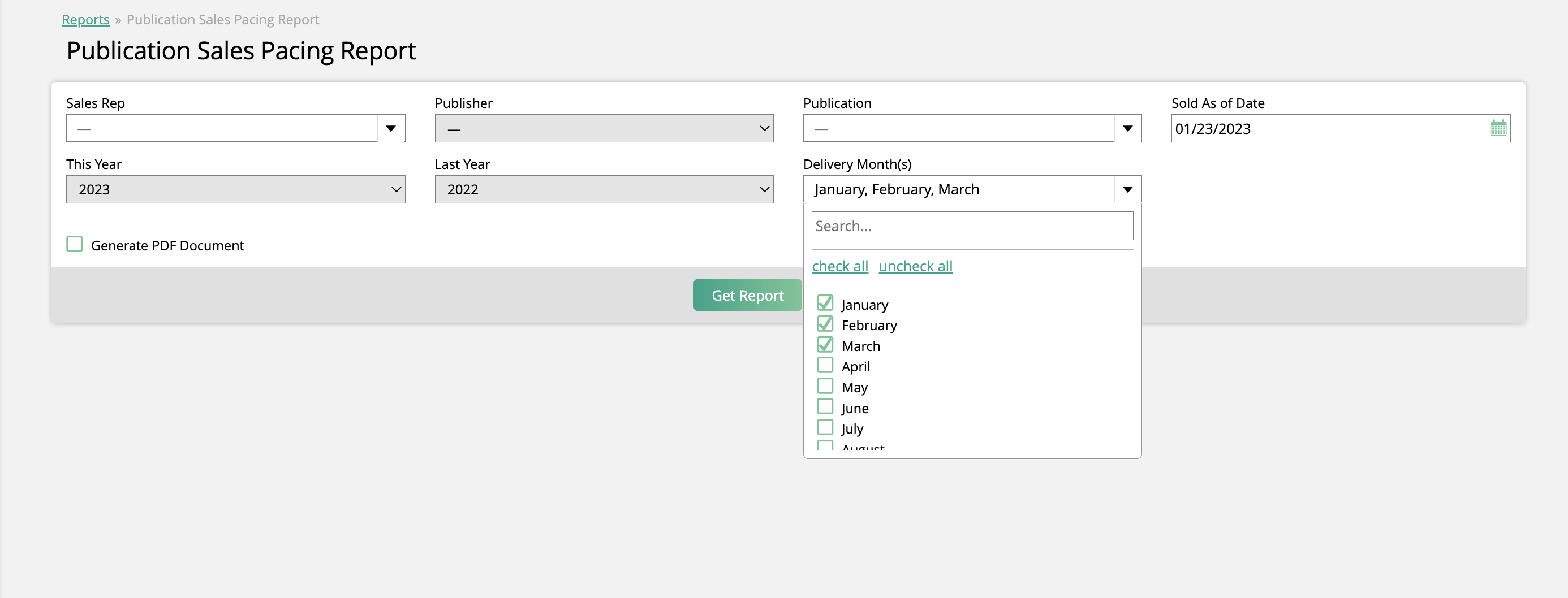Open the Publisher dropdown

tap(603, 128)
